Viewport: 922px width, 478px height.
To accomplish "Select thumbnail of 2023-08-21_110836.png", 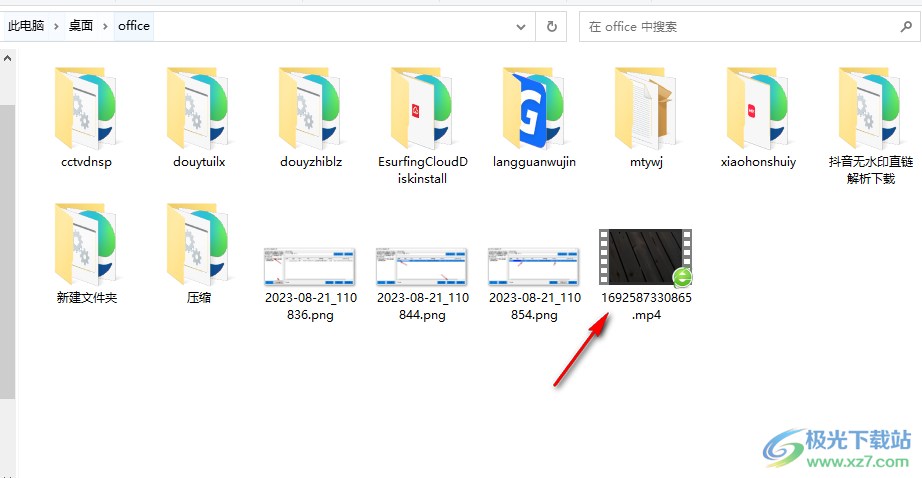I will pyautogui.click(x=310, y=266).
